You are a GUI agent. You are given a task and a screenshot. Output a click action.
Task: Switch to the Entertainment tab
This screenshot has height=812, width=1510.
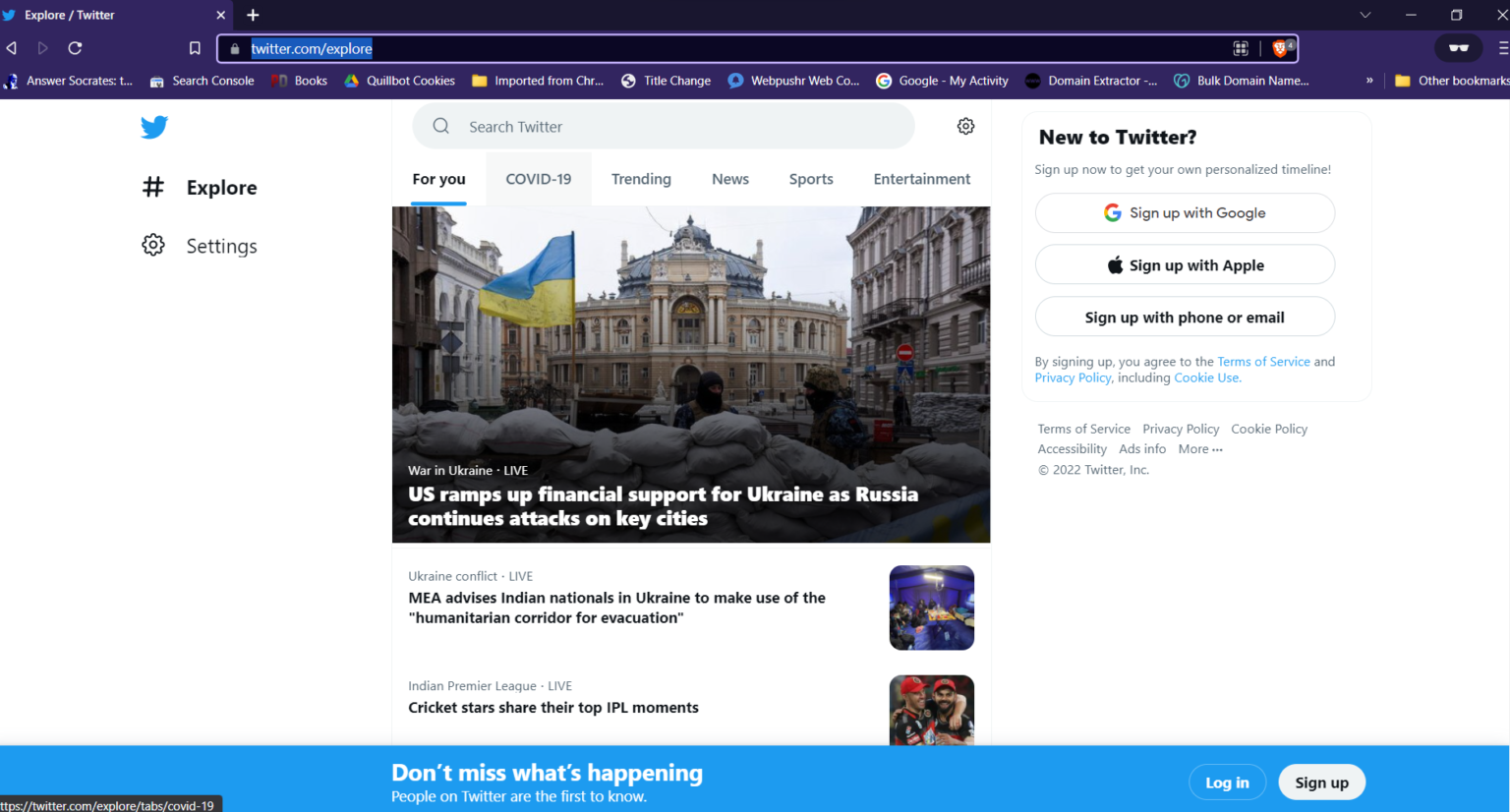point(922,179)
